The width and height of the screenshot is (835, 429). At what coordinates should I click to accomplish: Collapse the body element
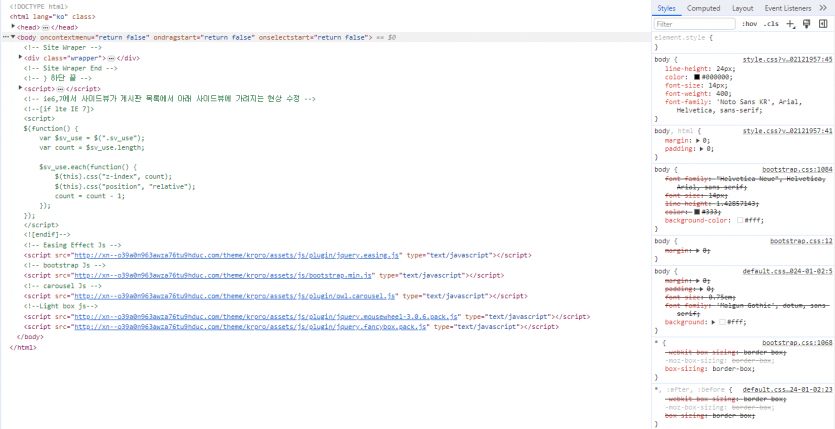point(13,38)
